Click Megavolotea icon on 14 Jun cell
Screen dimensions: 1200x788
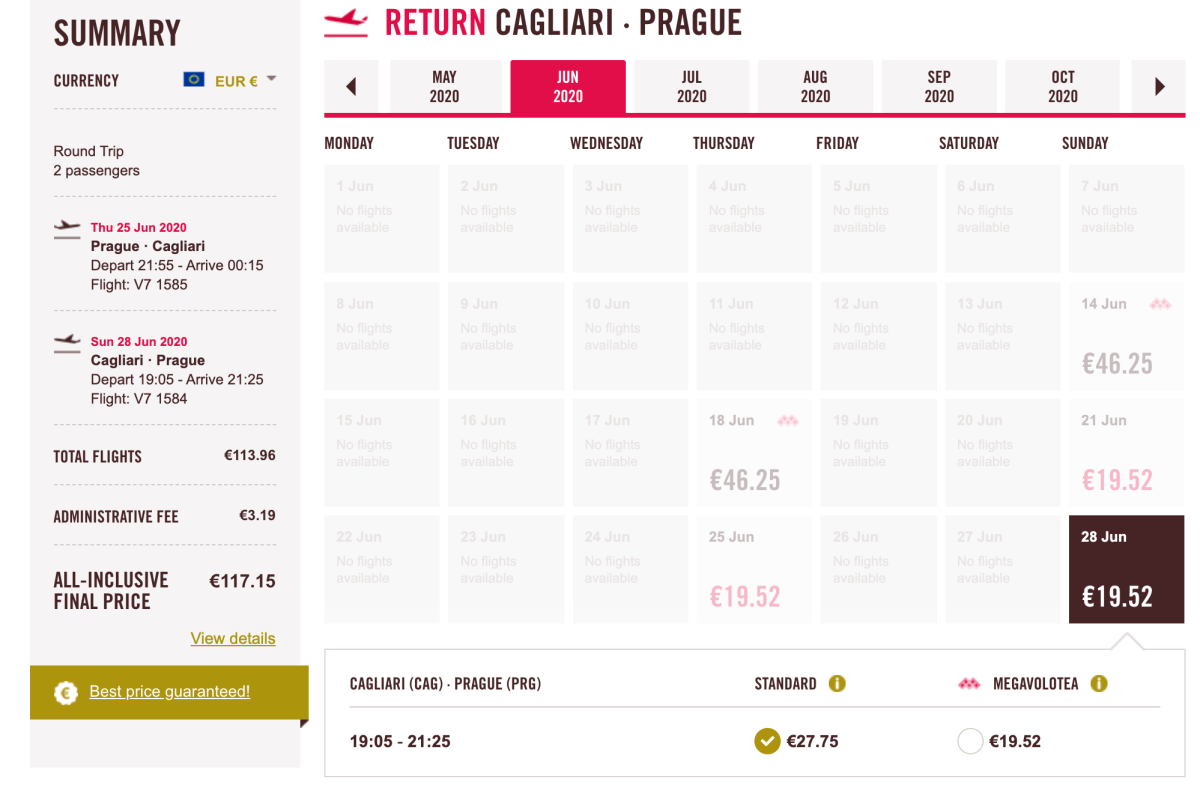pos(1160,304)
